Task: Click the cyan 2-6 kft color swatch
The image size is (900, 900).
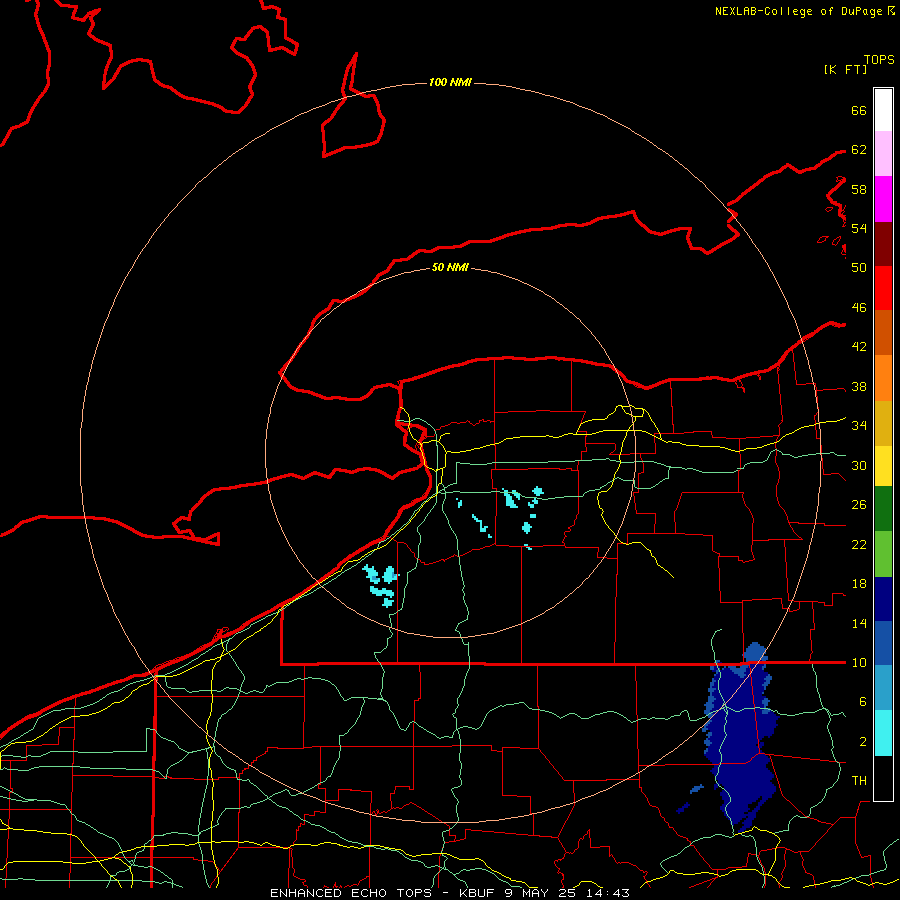Action: click(x=883, y=733)
